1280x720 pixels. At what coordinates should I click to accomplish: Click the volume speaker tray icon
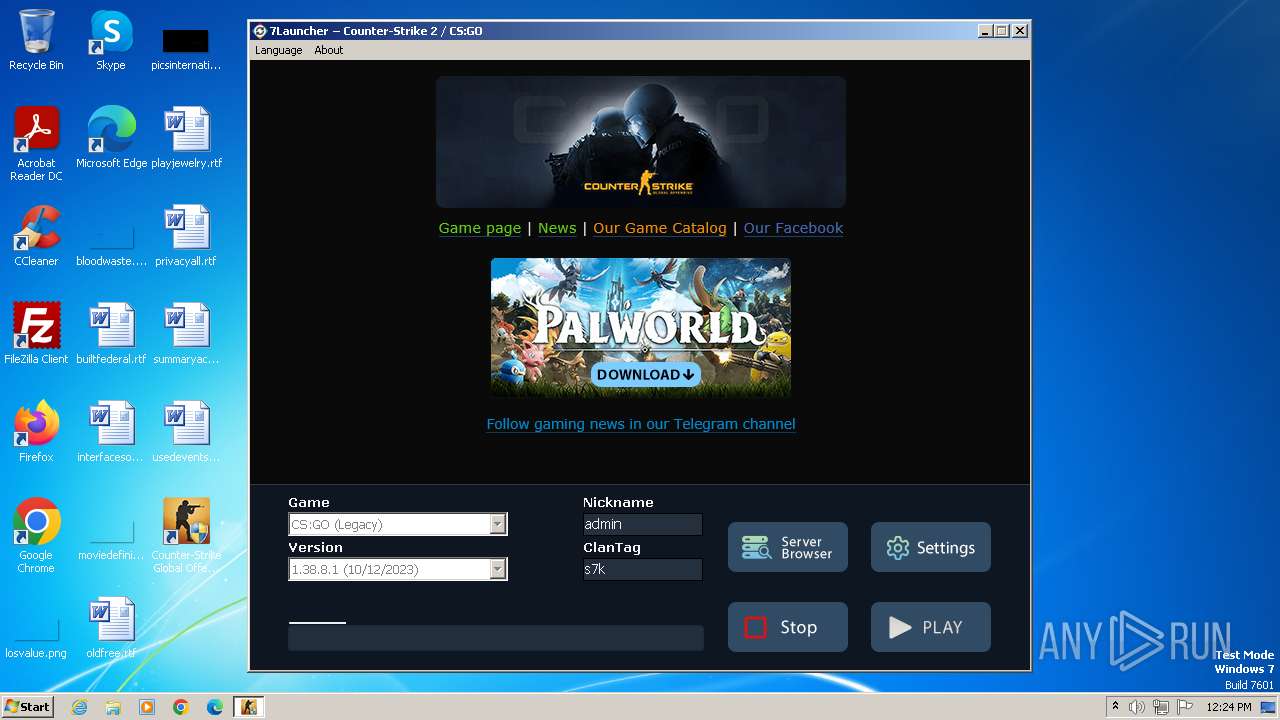coord(1137,707)
